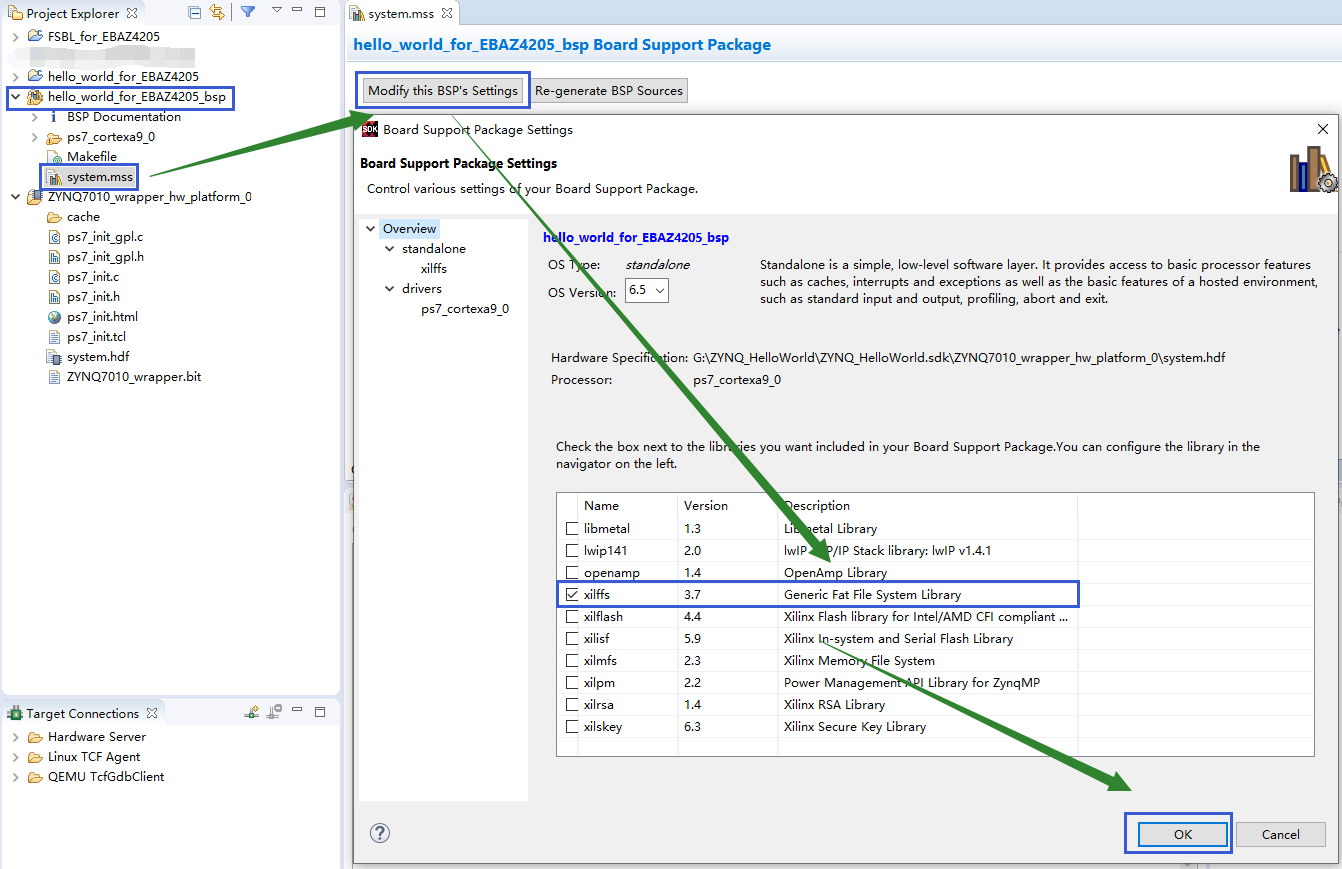The width and height of the screenshot is (1342, 869).
Task: Open system.mss file in explorer
Action: [99, 176]
